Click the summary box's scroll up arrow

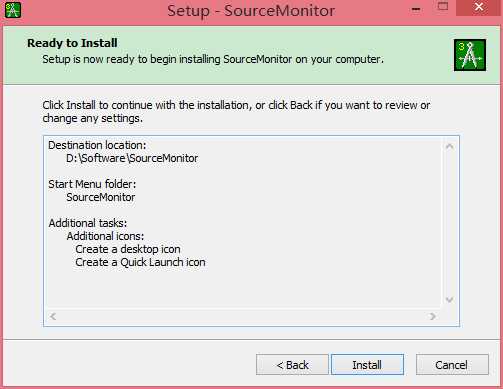pos(449,146)
